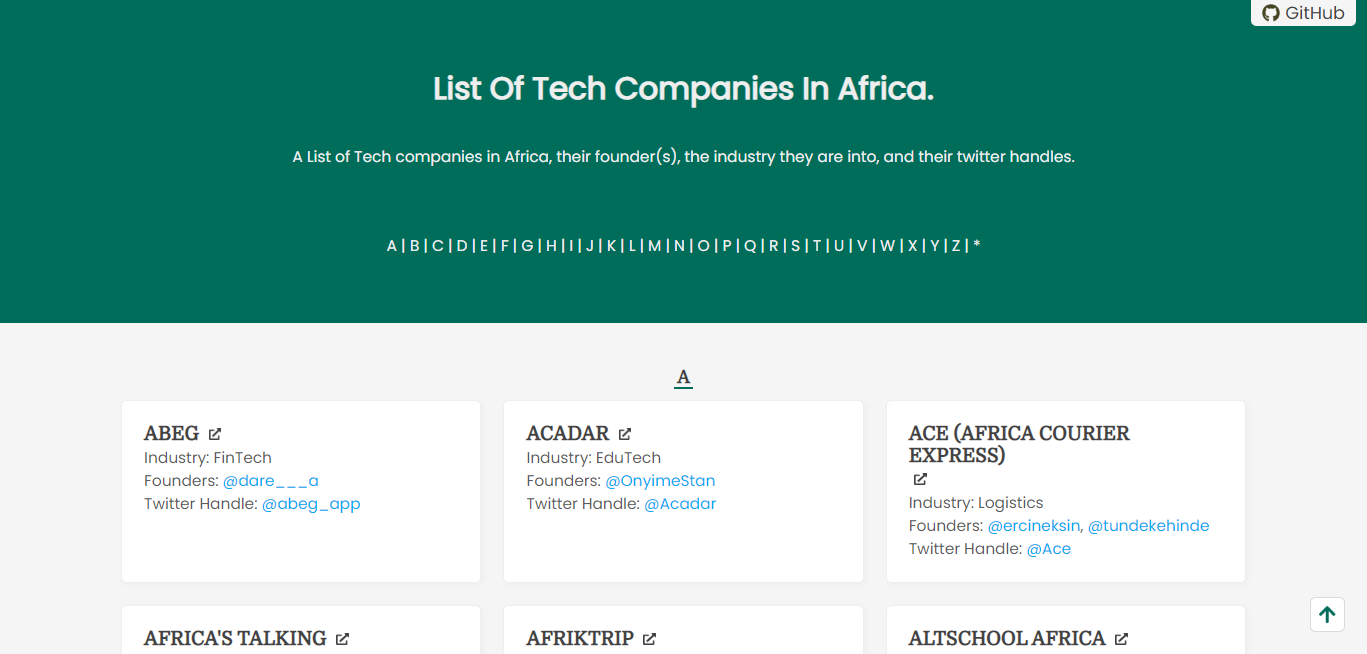Click the ACE external link icon
Screen dimensions: 1367x654
pyautogui.click(x=918, y=479)
